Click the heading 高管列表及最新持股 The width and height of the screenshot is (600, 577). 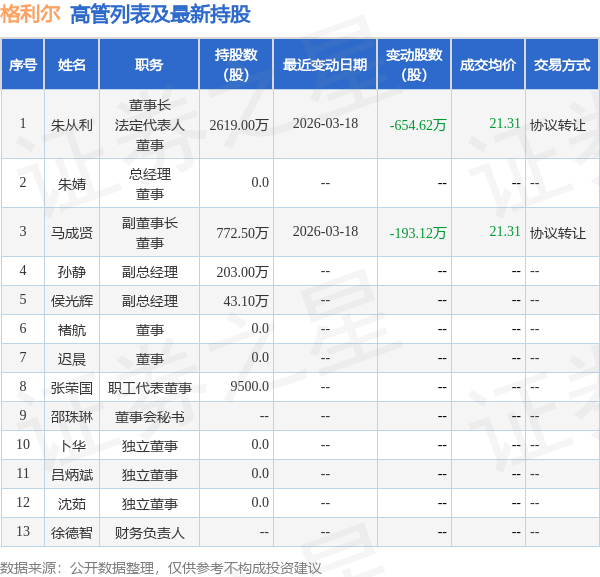[x=160, y=15]
